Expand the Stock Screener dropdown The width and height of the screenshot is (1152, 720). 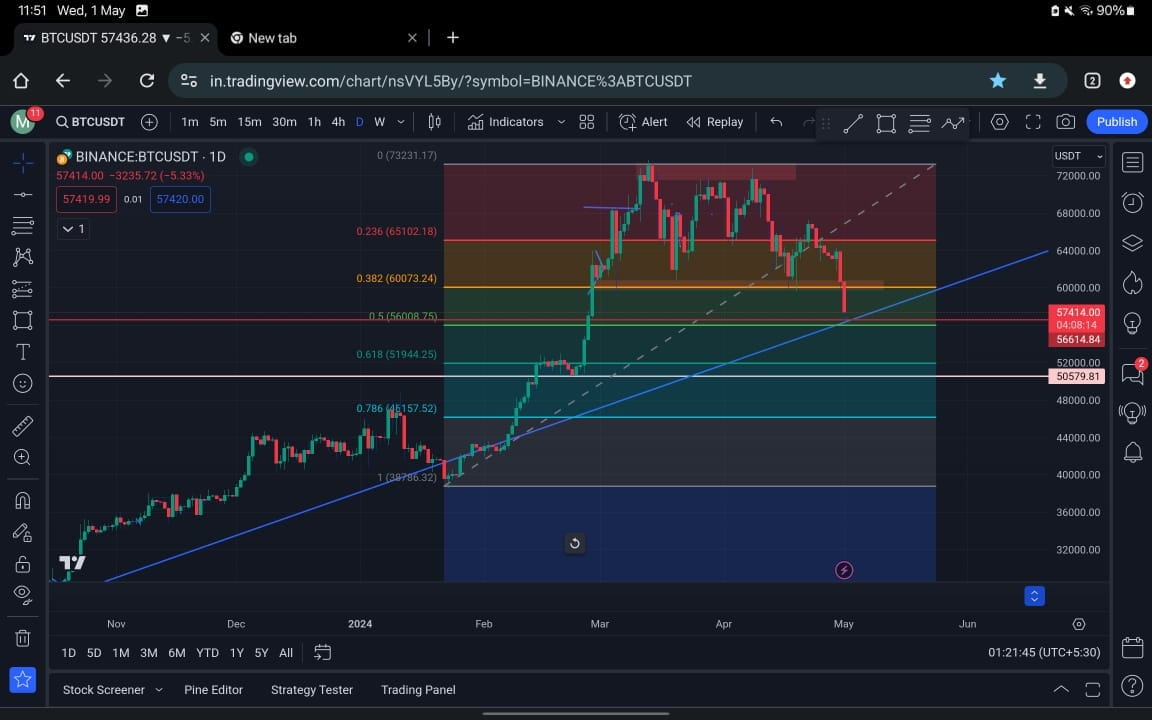tap(158, 689)
